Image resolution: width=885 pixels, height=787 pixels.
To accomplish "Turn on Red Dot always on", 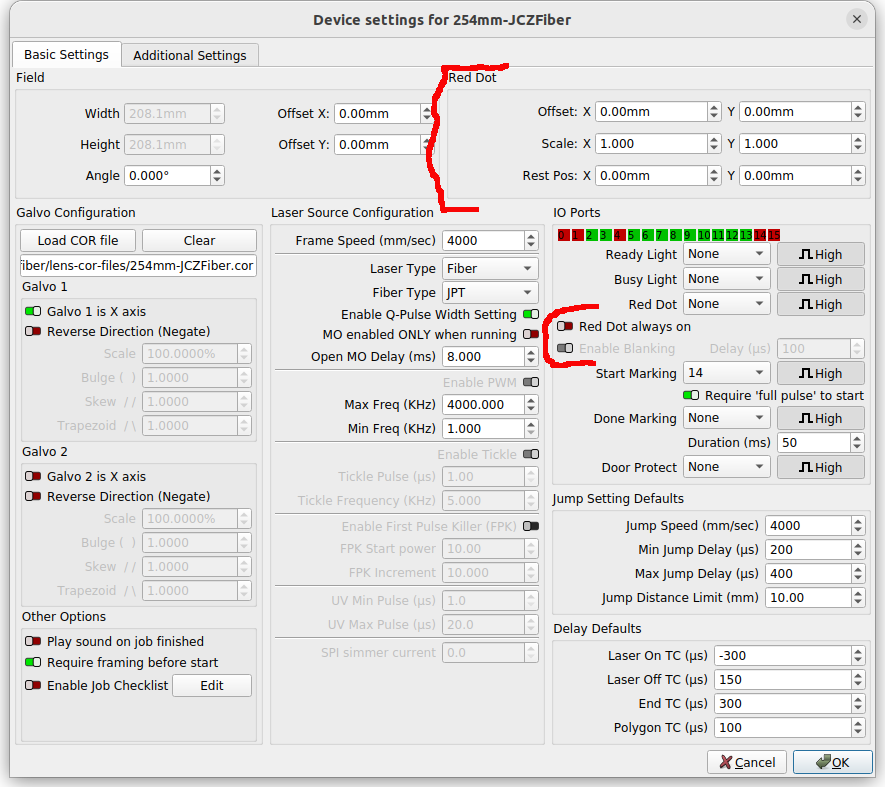I will 565,326.
